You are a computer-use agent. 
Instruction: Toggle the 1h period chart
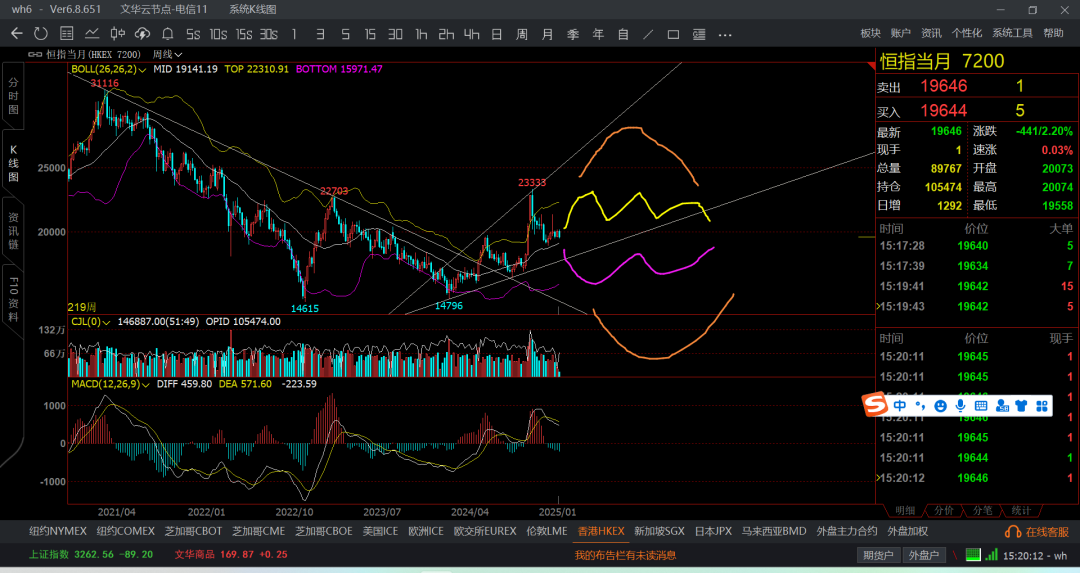click(421, 34)
